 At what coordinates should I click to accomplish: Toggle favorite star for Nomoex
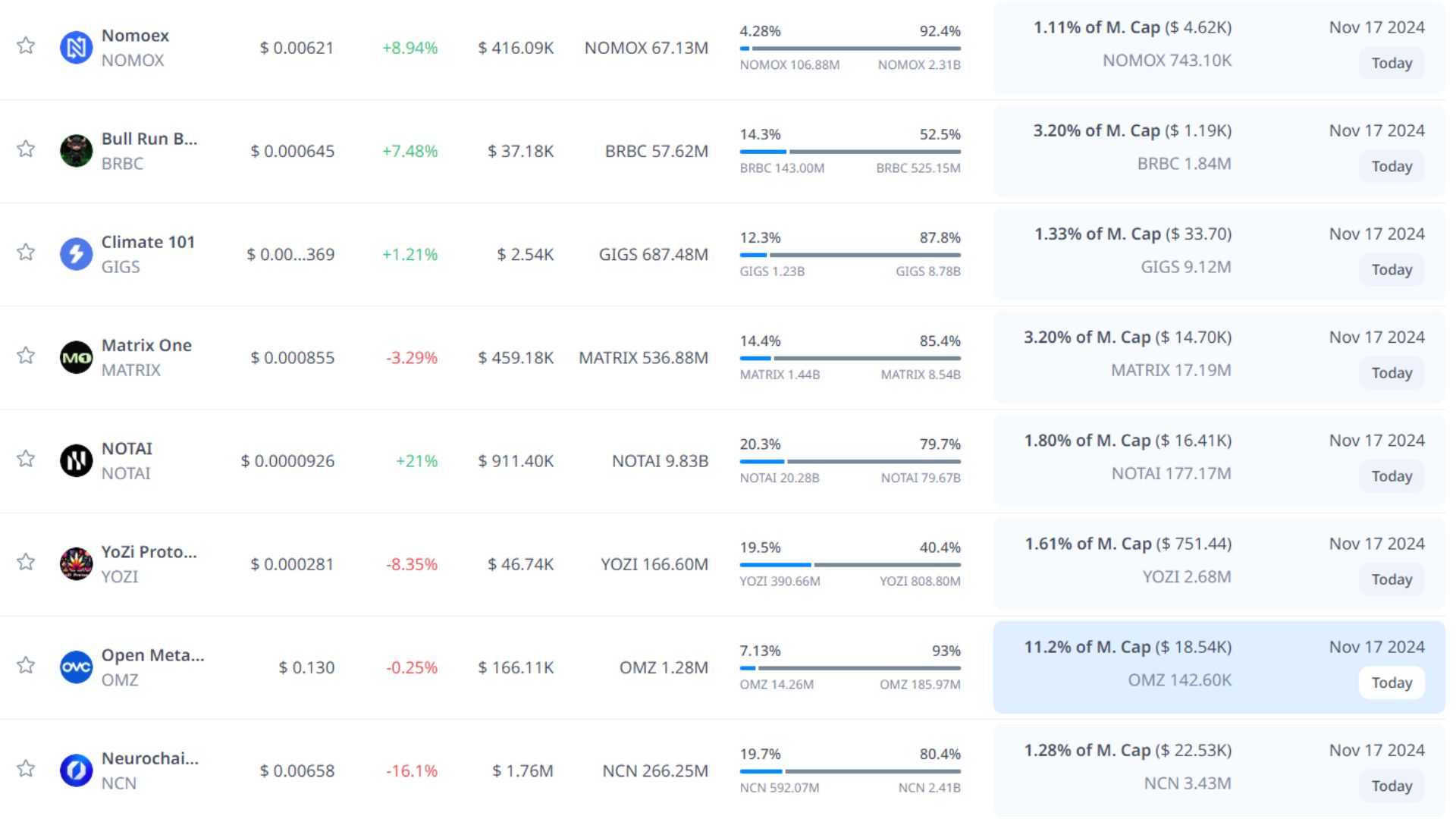[x=26, y=45]
